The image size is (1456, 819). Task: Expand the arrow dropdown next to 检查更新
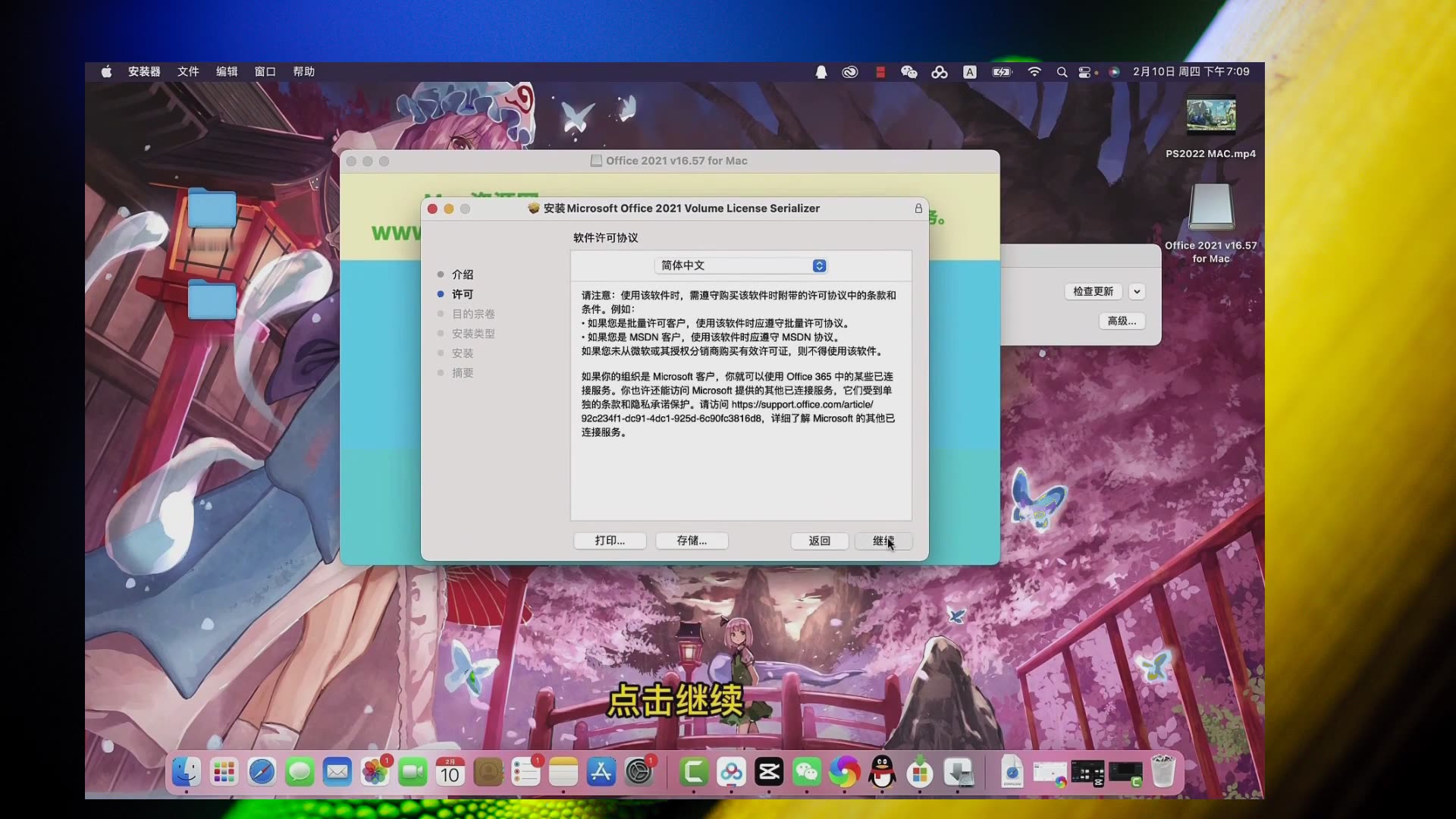pos(1136,291)
